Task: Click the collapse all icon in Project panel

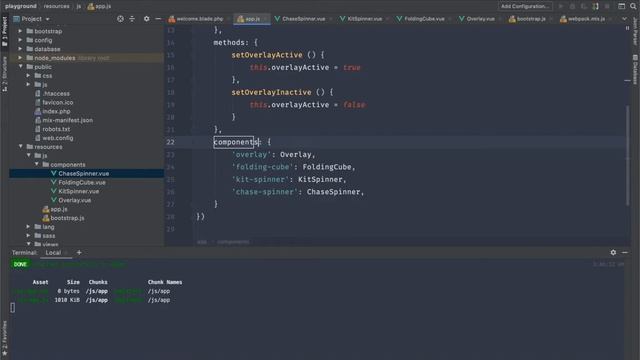Action: pyautogui.click(x=132, y=19)
